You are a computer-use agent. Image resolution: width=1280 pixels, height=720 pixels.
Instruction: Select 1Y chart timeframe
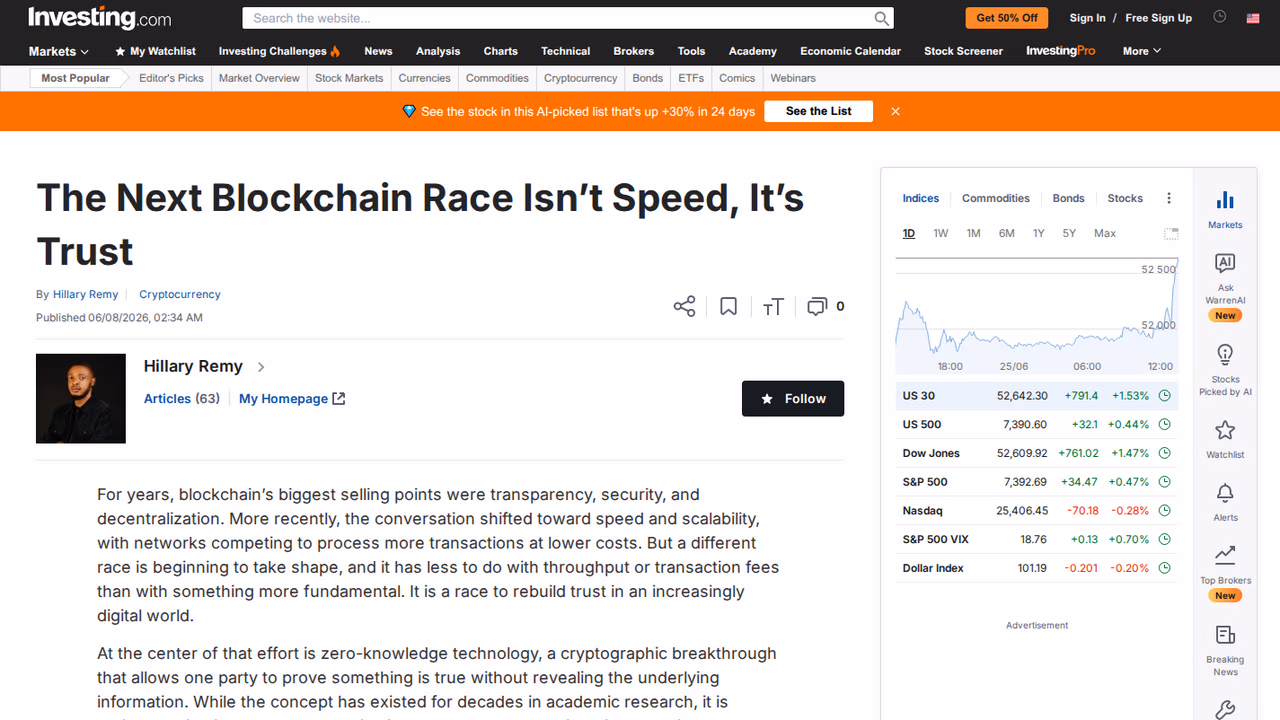pyautogui.click(x=1039, y=233)
